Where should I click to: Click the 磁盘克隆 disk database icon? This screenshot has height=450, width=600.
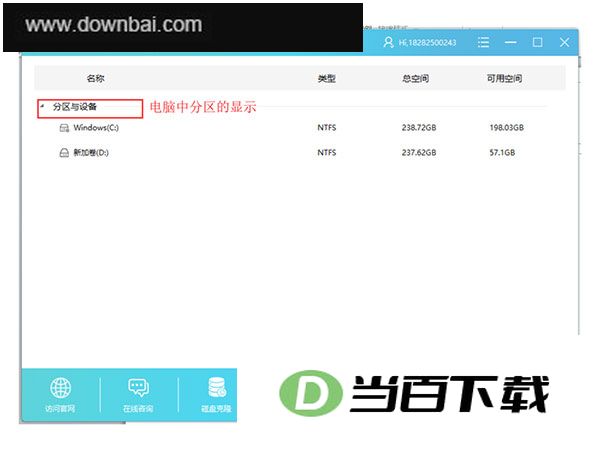coord(217,387)
